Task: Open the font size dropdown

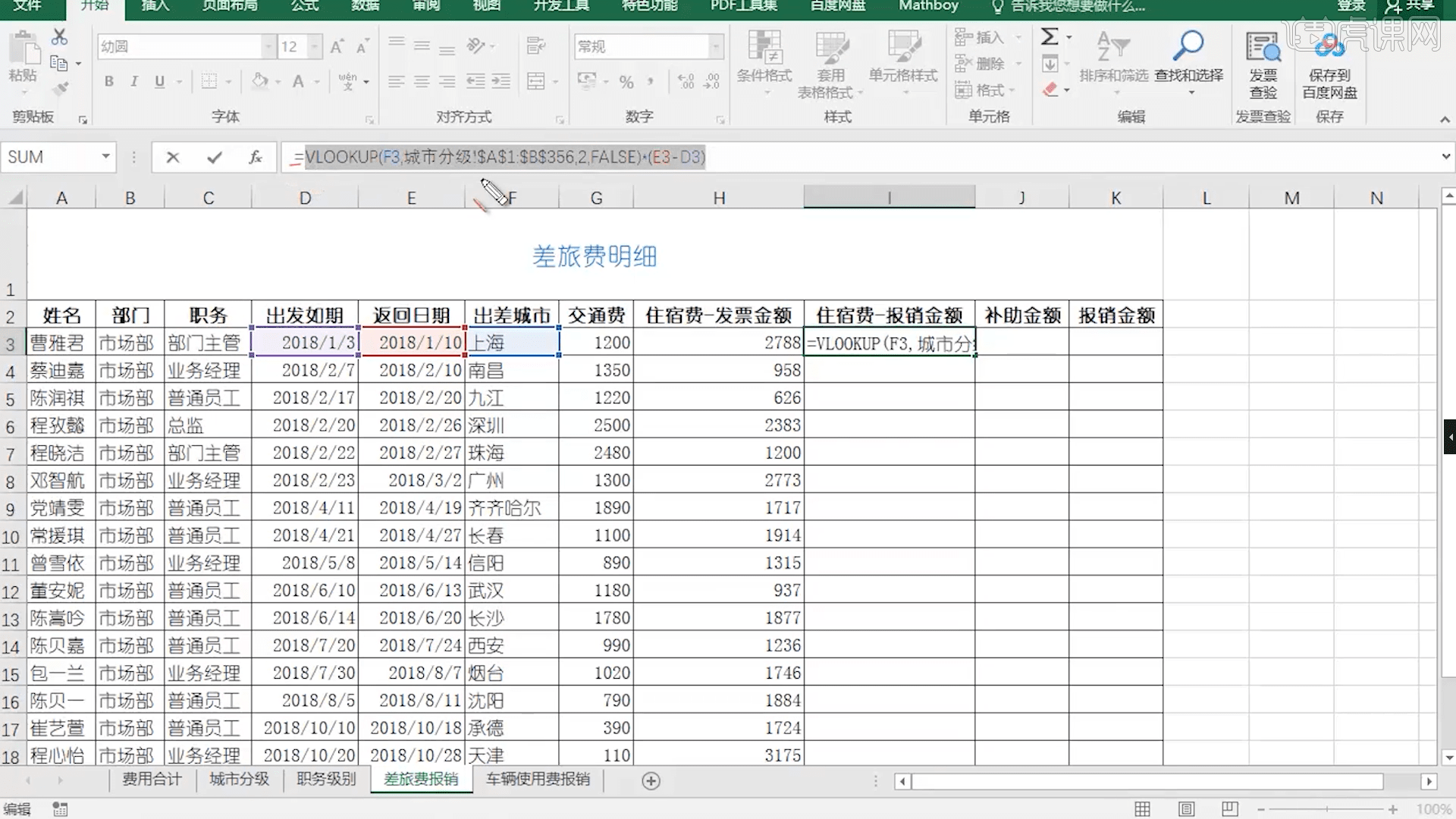Action: click(x=315, y=46)
